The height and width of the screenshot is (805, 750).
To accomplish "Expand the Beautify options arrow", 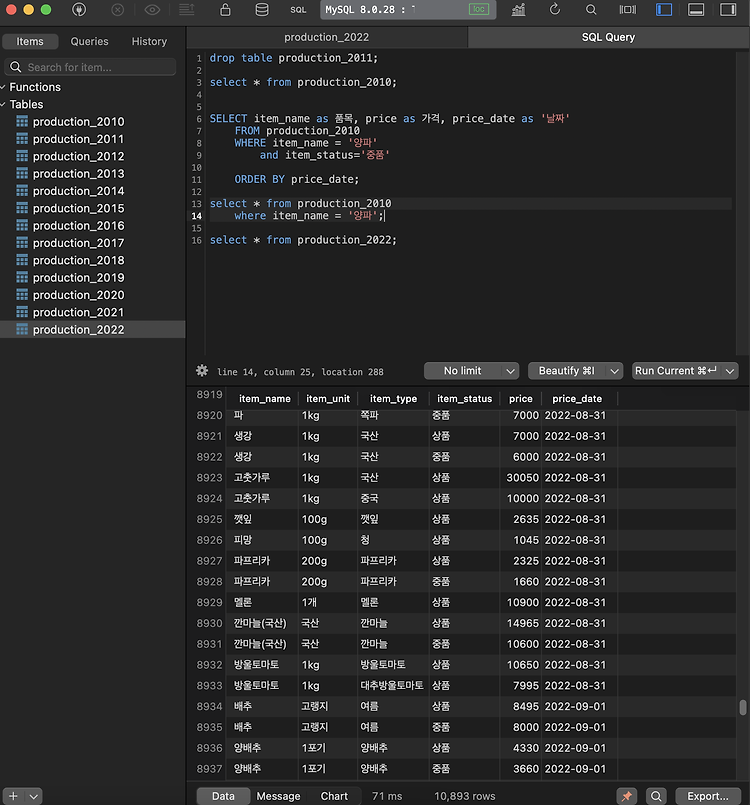I will [x=614, y=371].
